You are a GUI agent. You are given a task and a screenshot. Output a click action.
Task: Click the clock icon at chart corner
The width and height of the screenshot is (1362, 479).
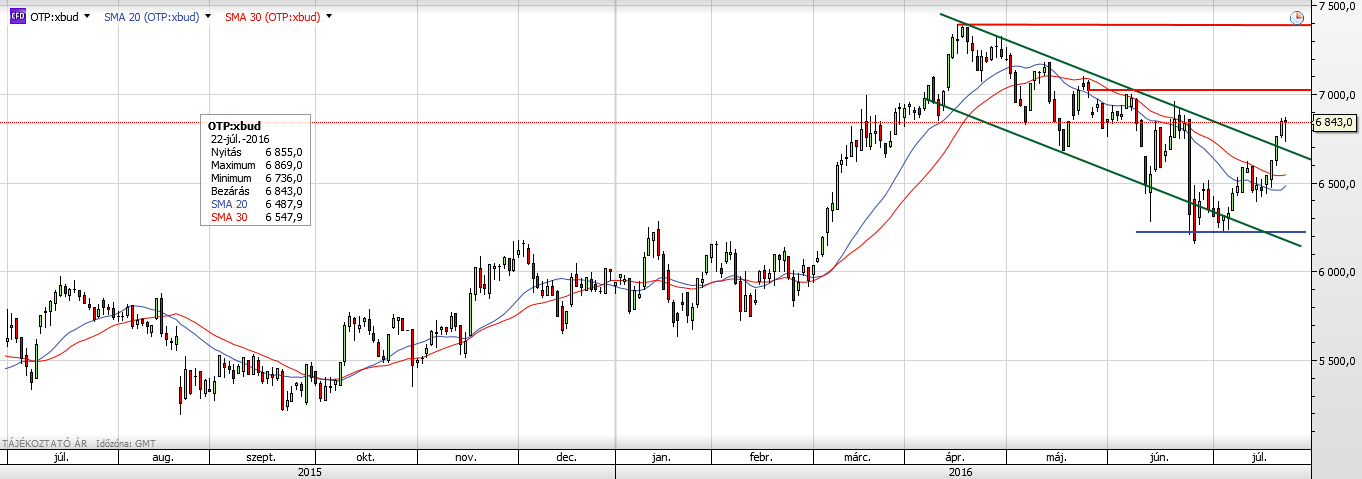[x=1297, y=18]
